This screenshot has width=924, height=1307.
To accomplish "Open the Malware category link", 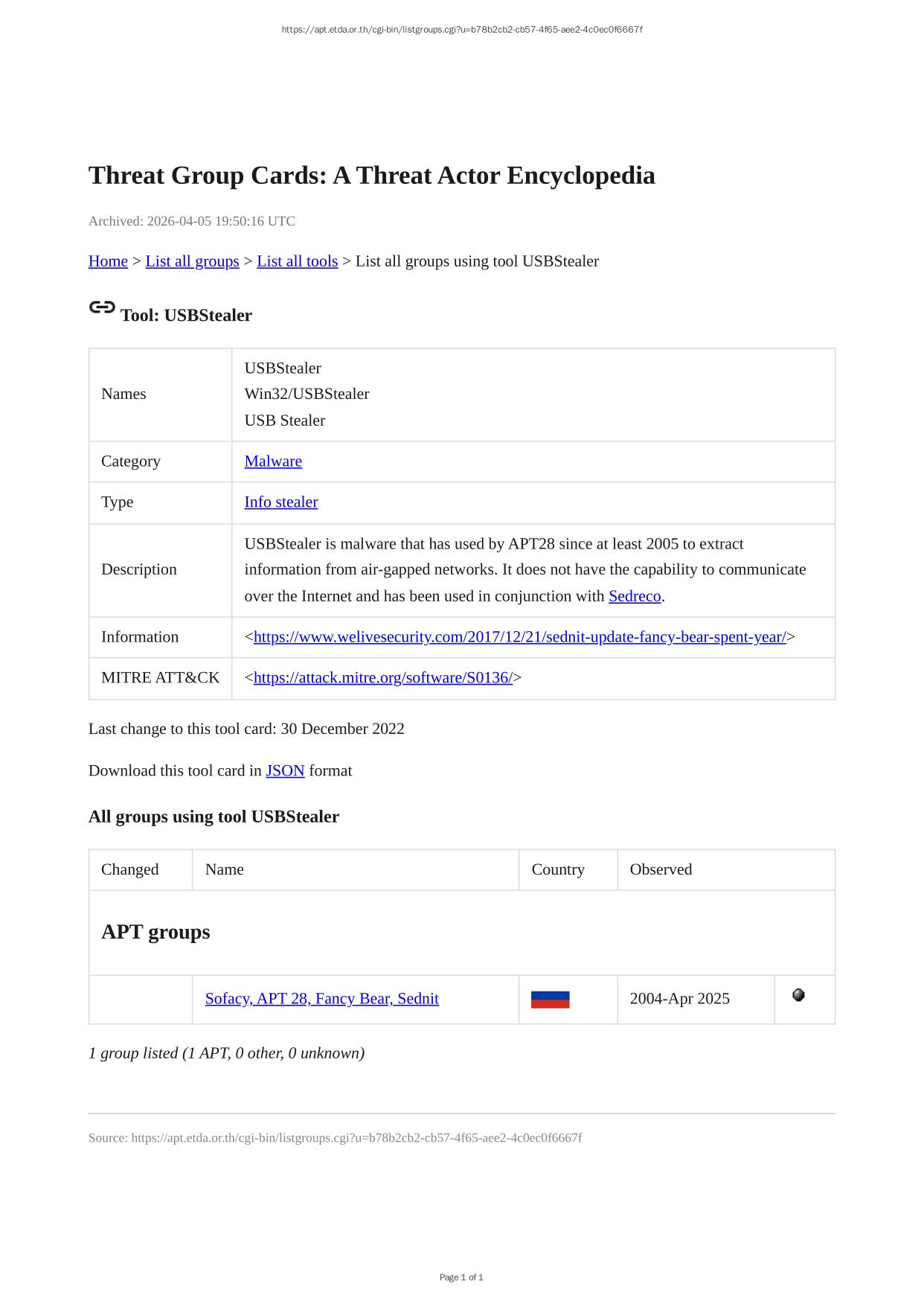I will [273, 461].
